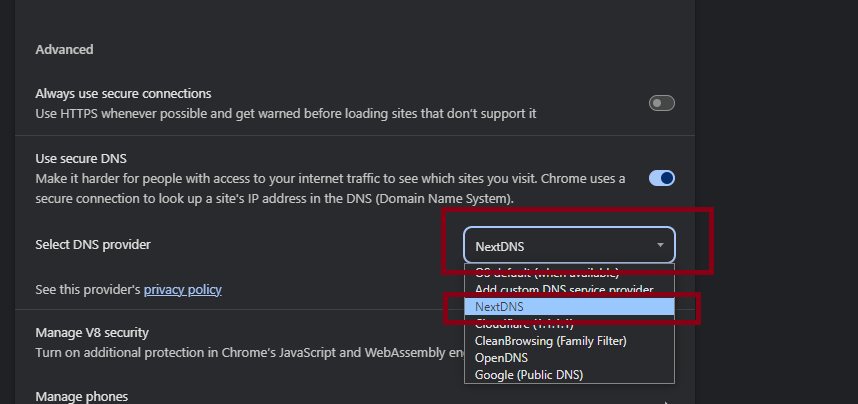This screenshot has width=858, height=404.
Task: Open Manage V8 security settings
Action: [x=92, y=332]
